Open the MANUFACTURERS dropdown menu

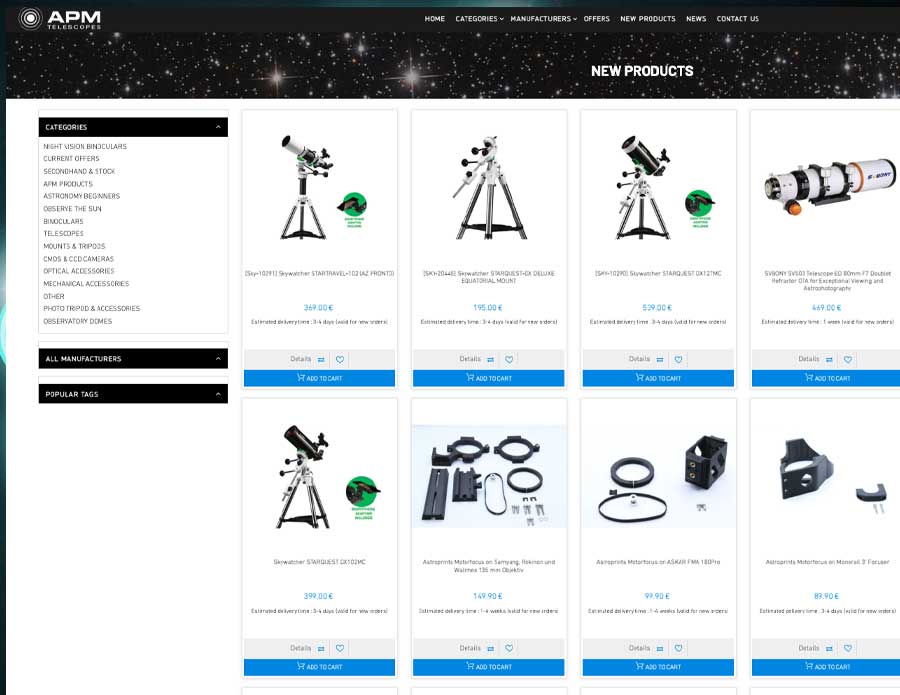pyautogui.click(x=540, y=18)
